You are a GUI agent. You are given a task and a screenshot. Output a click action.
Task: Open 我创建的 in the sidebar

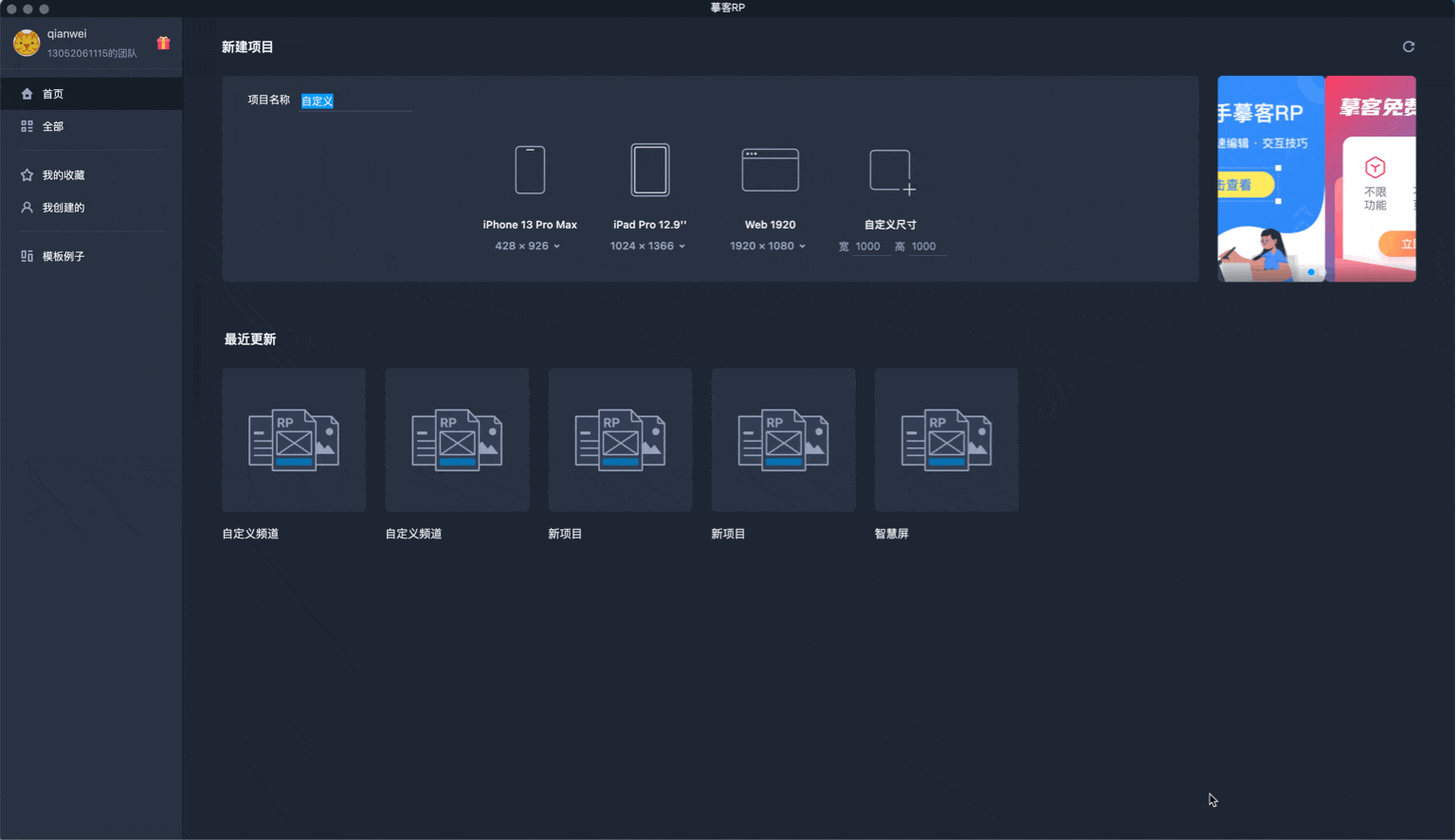91,208
